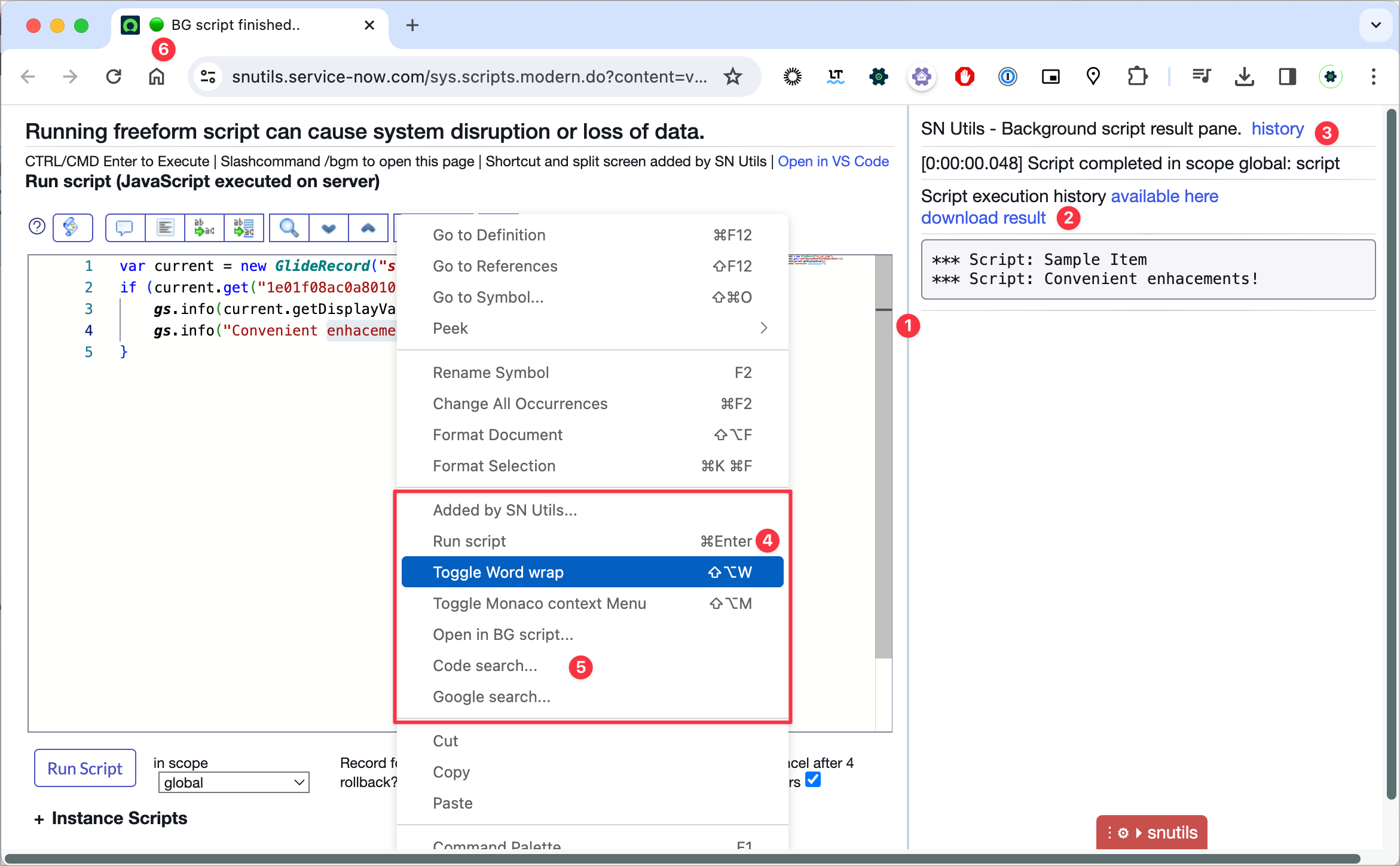This screenshot has width=1400, height=866.
Task: Click the replace icon in editor toolbar
Action: pos(204,228)
